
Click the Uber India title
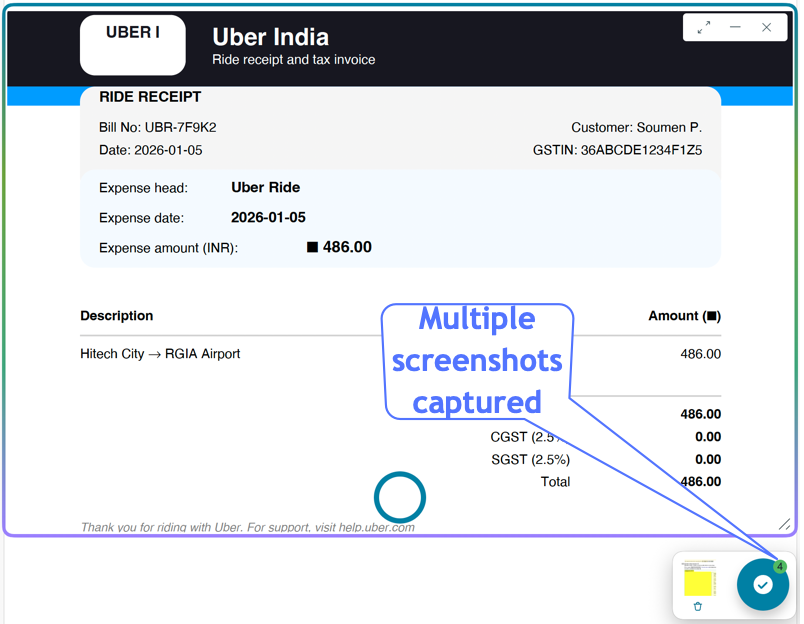coord(270,37)
